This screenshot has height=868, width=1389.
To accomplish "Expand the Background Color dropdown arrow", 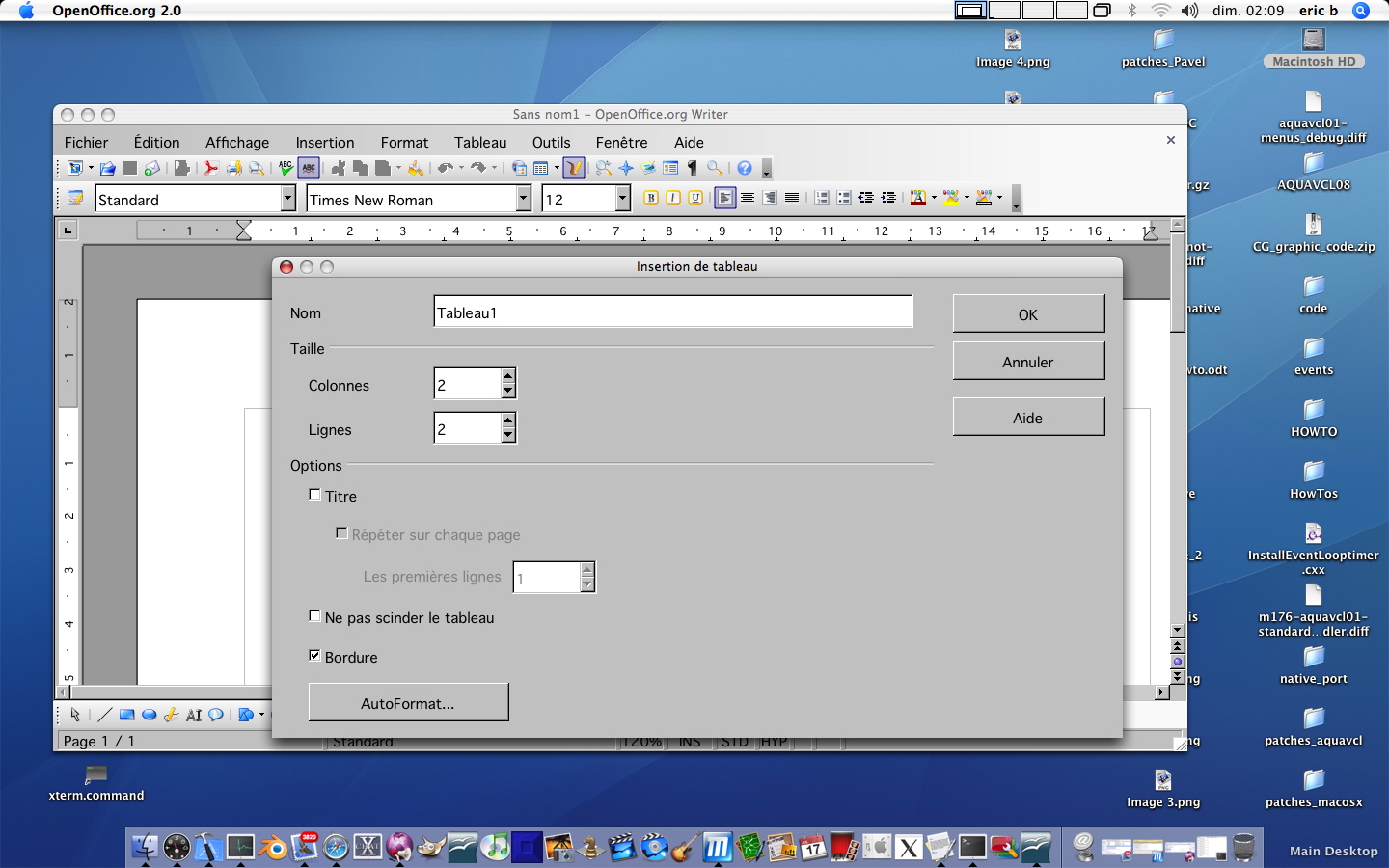I will tap(999, 198).
